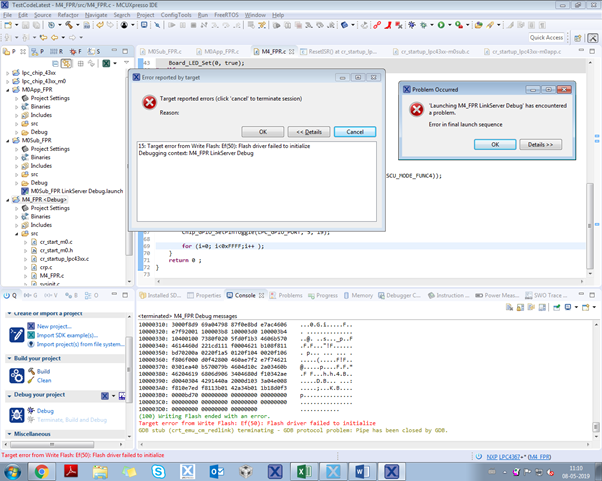Click the NXP LPC4367 status bar link
Screen dimensions: 602x481
tap(503, 457)
